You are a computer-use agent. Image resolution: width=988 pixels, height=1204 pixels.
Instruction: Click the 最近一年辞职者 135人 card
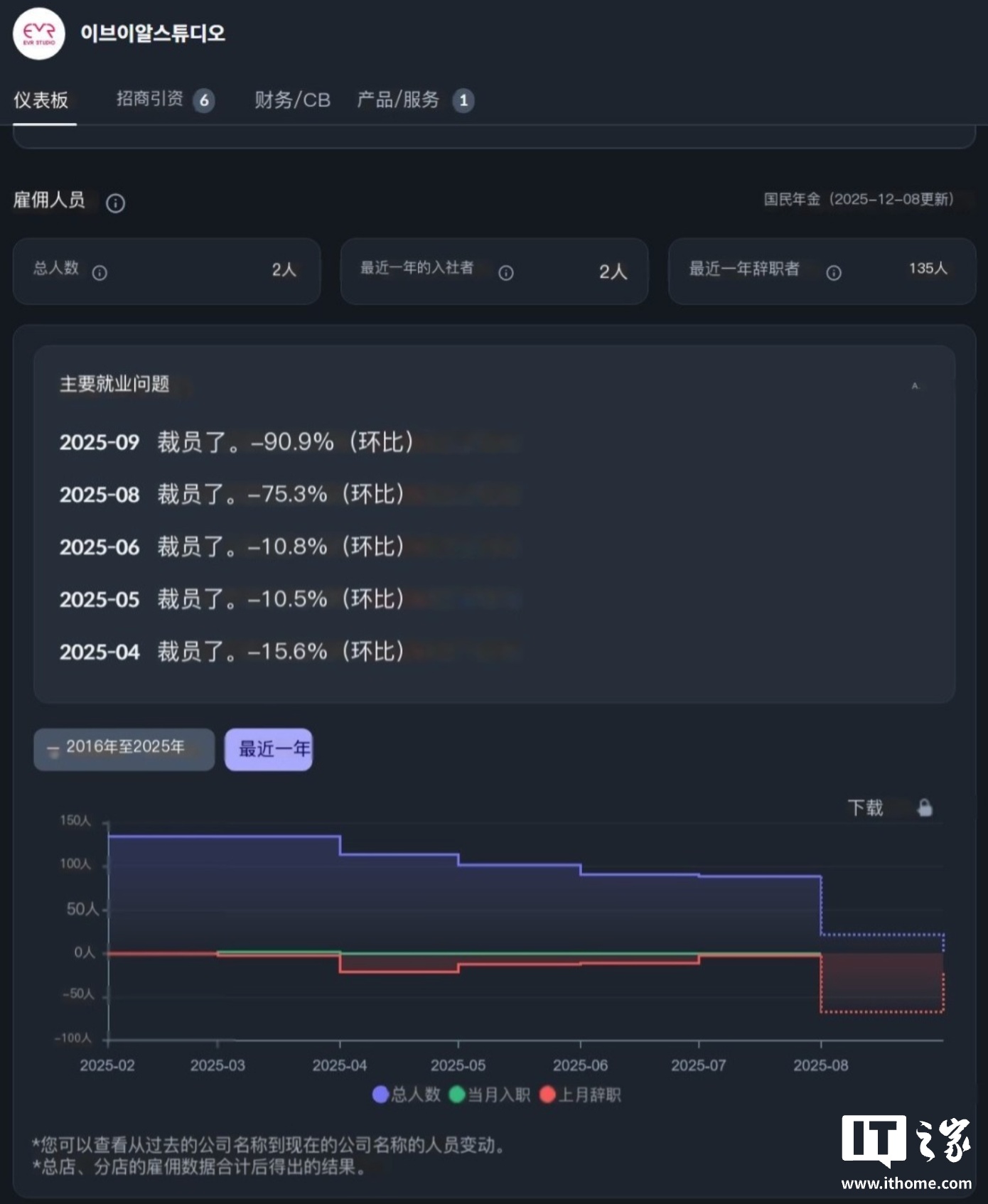point(821,272)
